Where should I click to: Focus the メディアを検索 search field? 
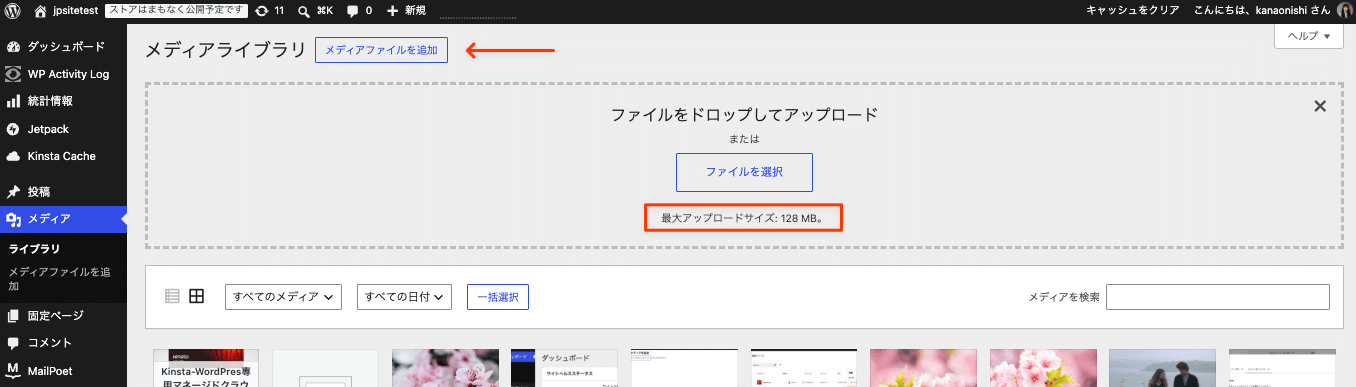tap(1218, 297)
